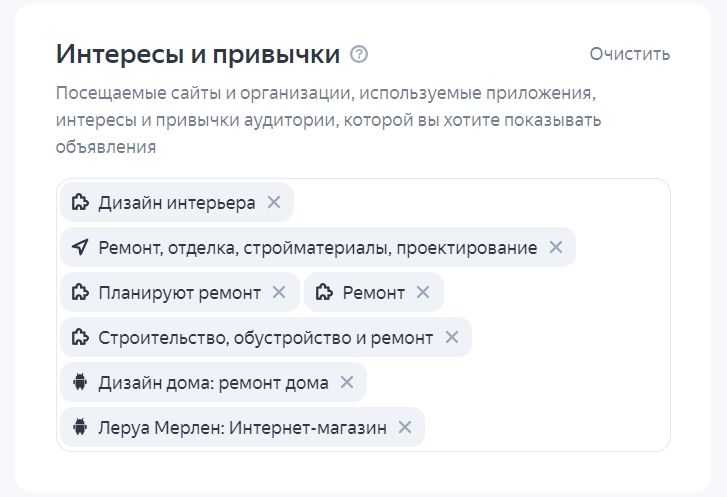Open the help icon beside Интересы и привычки

359,54
